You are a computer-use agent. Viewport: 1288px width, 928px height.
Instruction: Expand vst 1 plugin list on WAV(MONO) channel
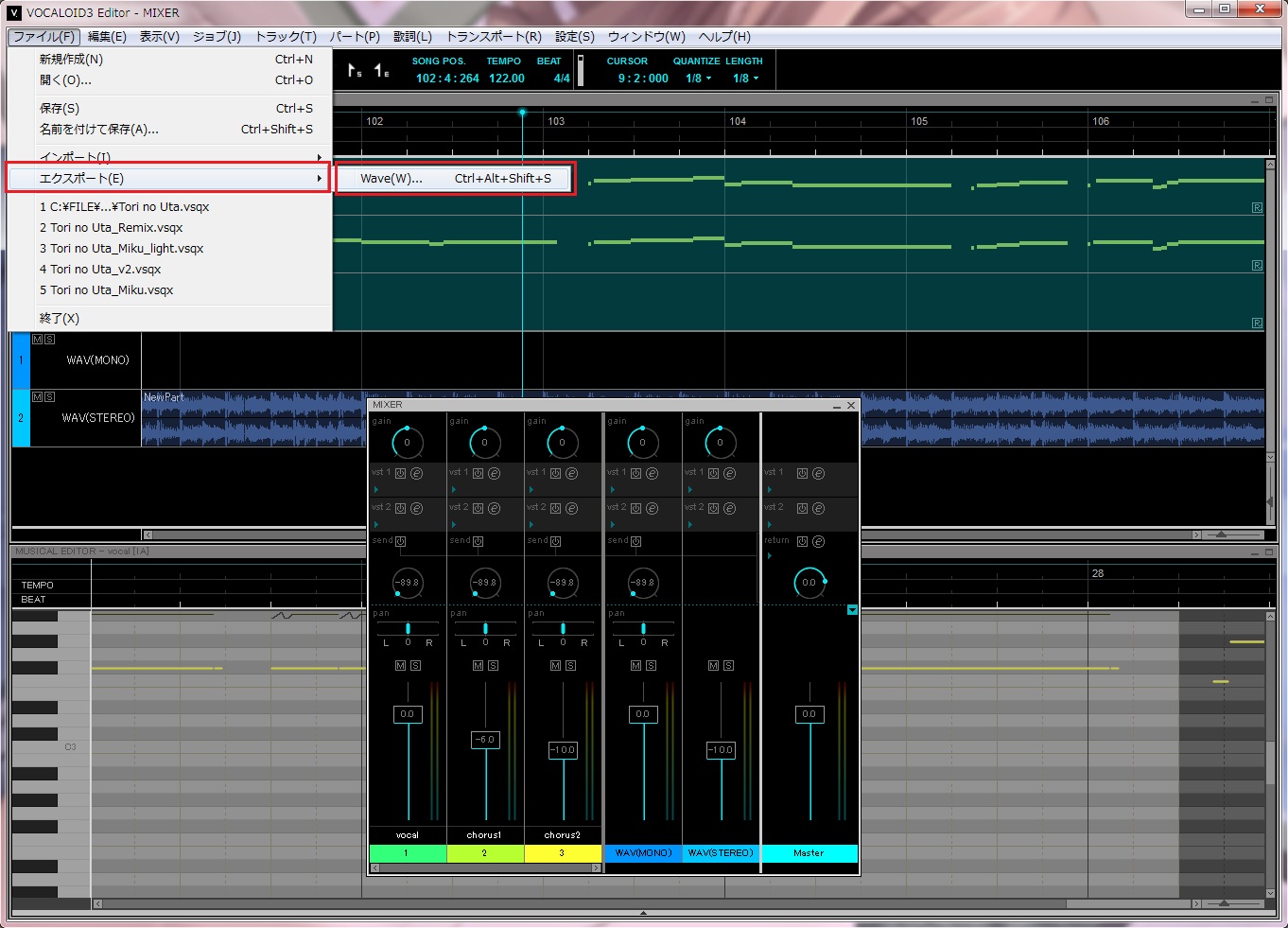(612, 490)
